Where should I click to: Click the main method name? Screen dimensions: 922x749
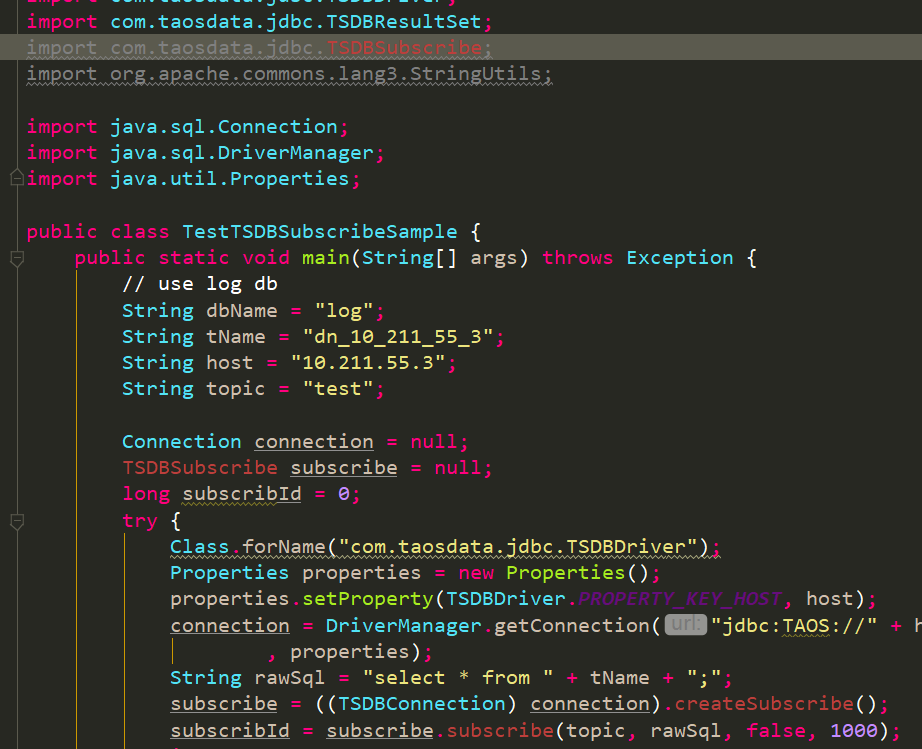(x=325, y=258)
